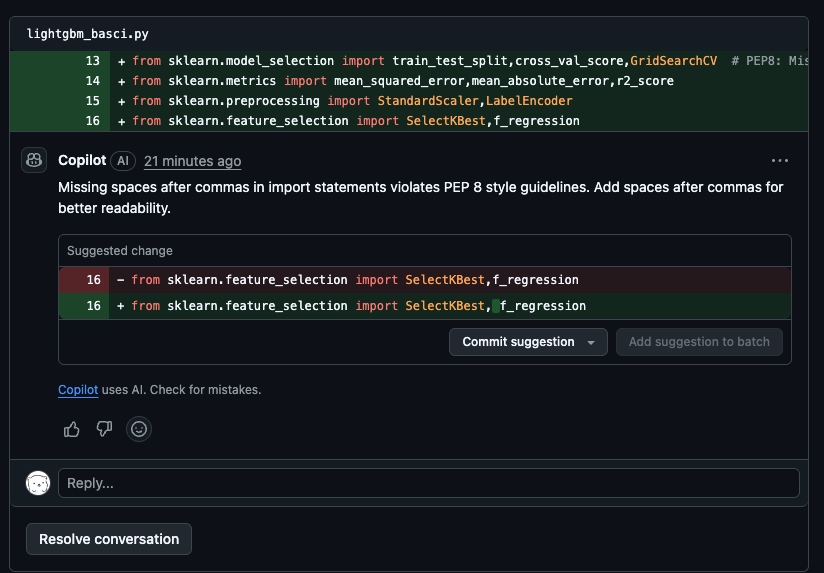Click your user avatar beside Reply
This screenshot has height=573, width=824.
[x=38, y=483]
